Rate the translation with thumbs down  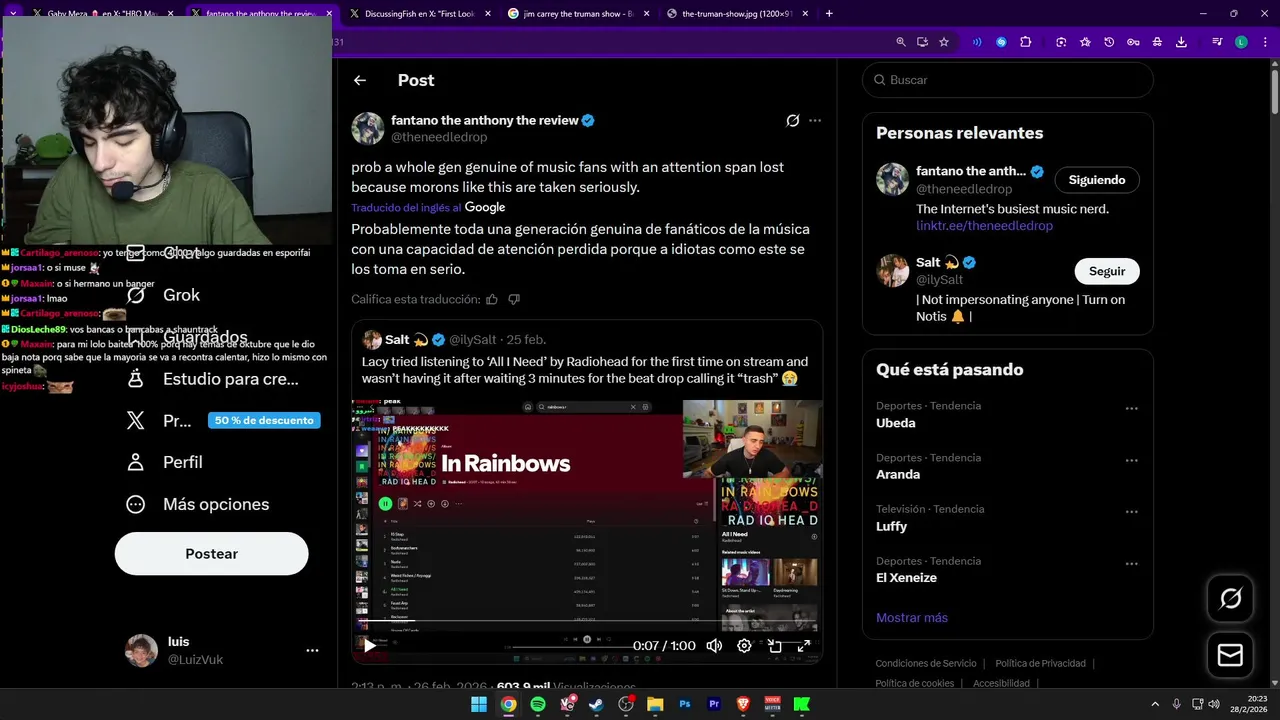coord(514,299)
